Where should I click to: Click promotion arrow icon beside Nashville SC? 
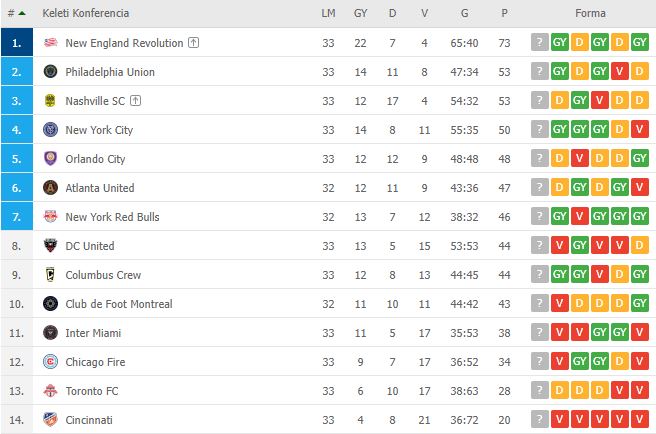pos(136,100)
